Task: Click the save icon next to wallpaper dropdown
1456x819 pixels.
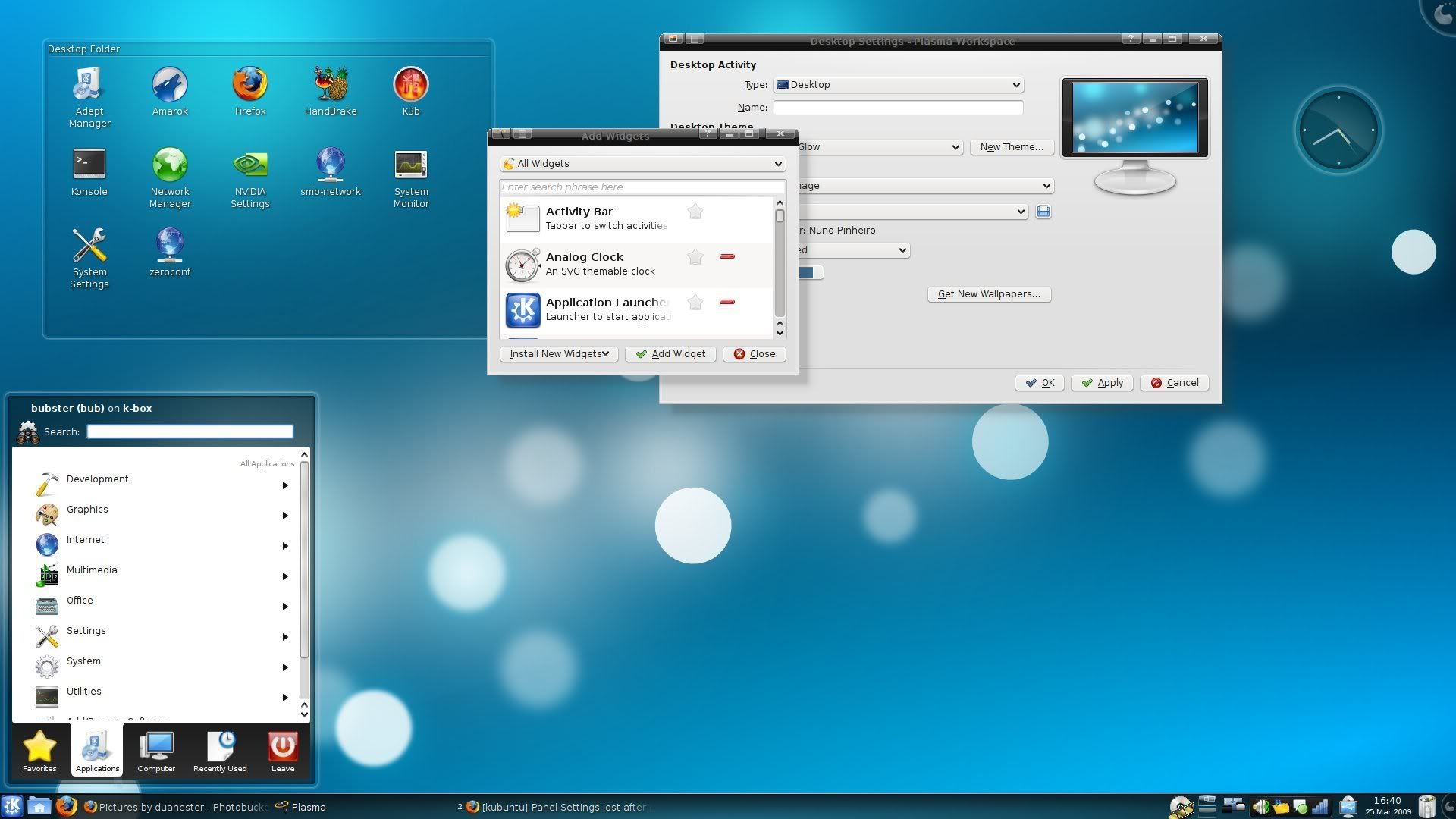Action: pos(1043,212)
